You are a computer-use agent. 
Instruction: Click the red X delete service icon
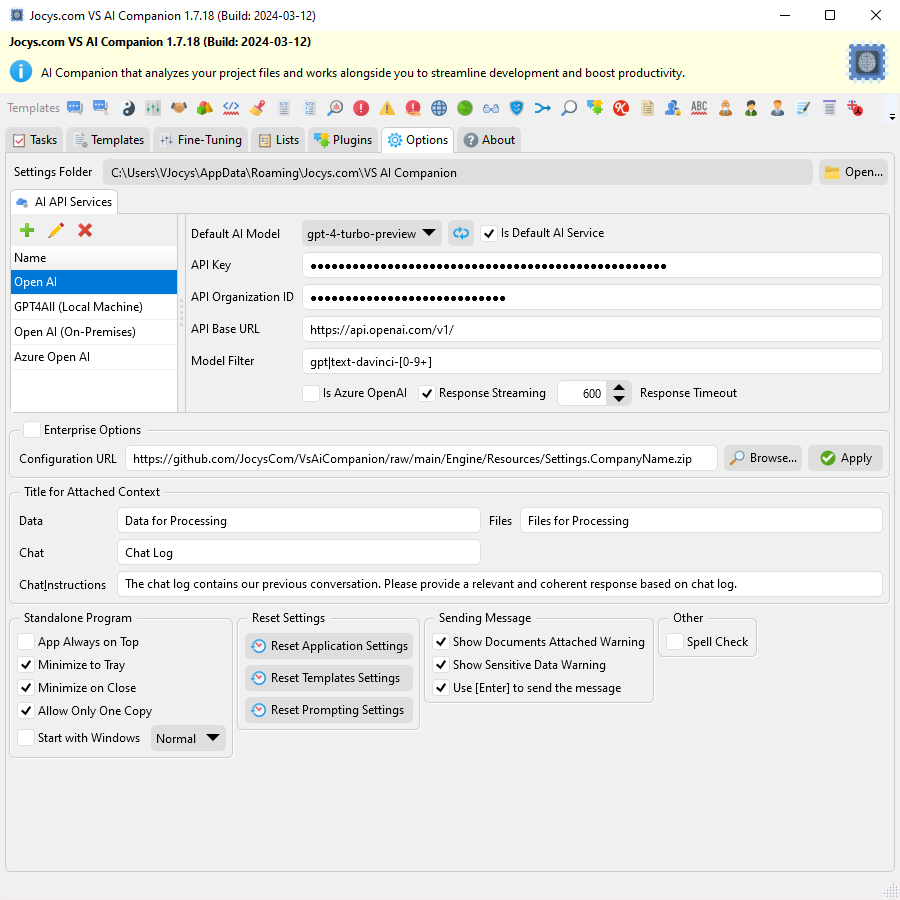tap(85, 231)
